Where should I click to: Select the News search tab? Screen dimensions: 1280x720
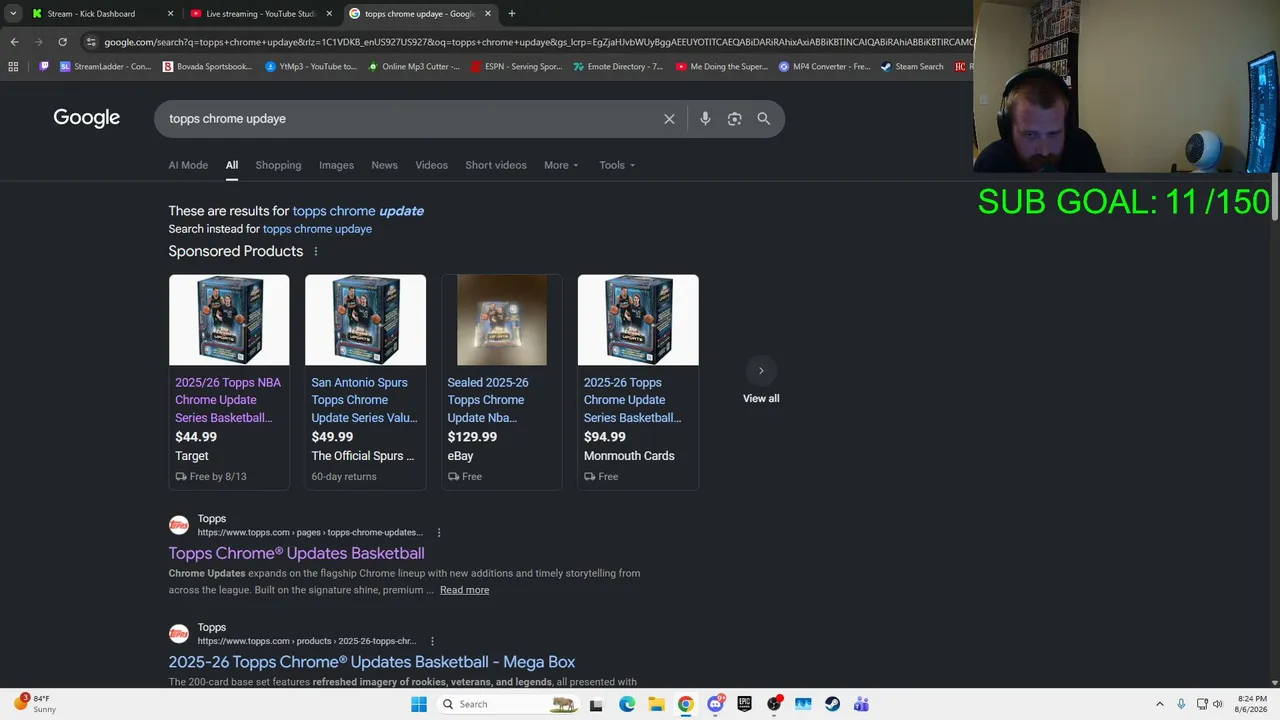pyautogui.click(x=384, y=165)
